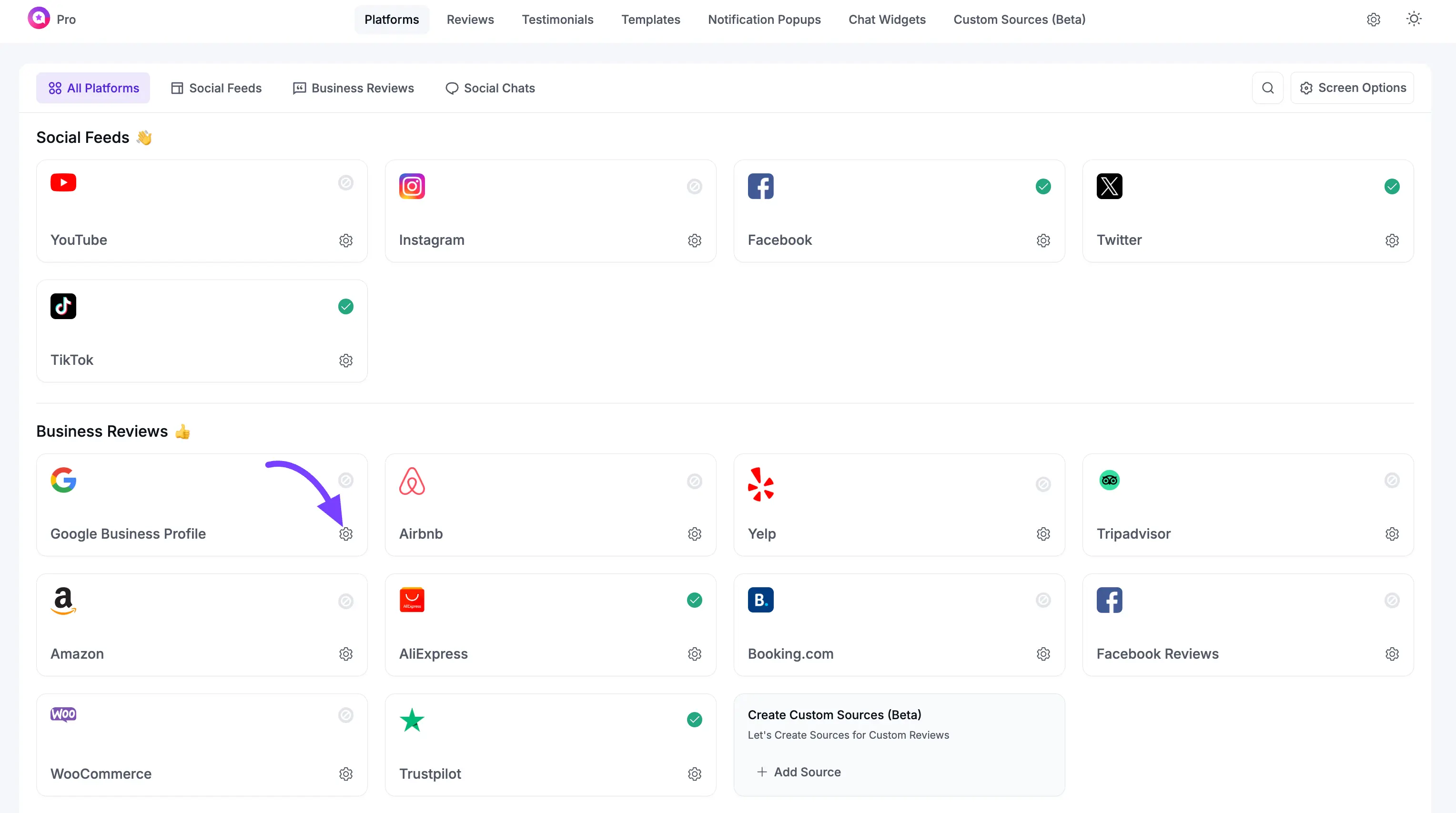Disable the Facebook platform toggle
Image resolution: width=1456 pixels, height=813 pixels.
pyautogui.click(x=1043, y=186)
